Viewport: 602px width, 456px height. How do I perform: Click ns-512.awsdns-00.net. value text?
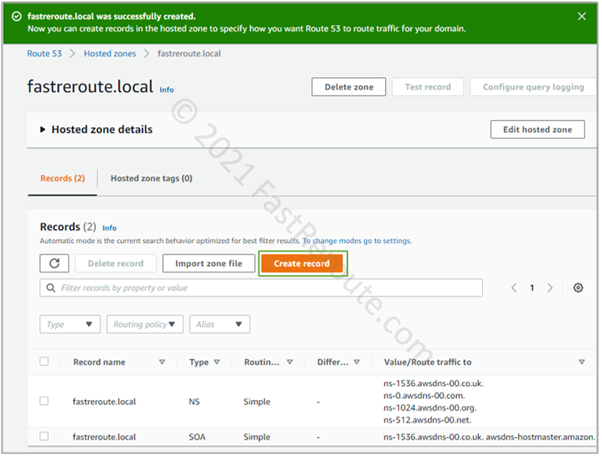[x=427, y=420]
